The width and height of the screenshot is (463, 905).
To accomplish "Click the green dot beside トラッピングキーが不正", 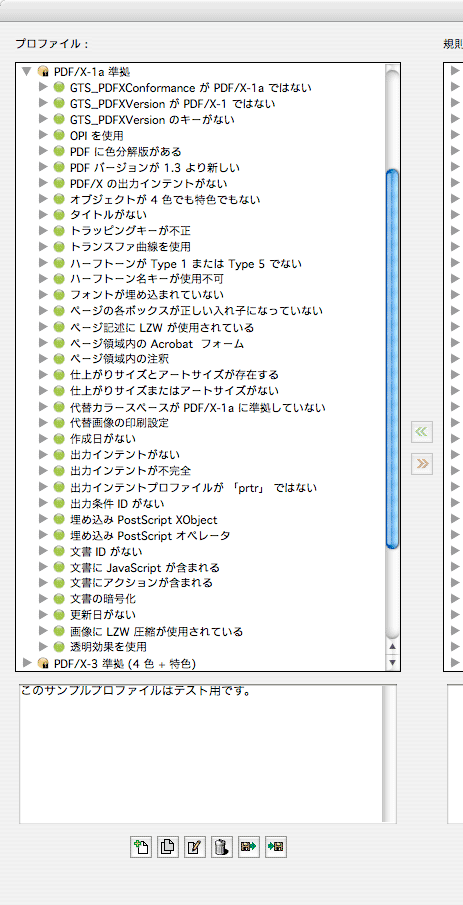I will [58, 231].
